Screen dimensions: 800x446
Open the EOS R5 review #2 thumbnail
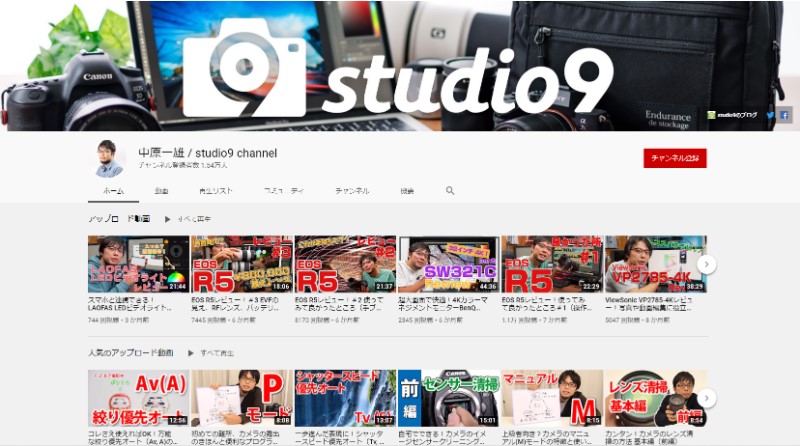click(x=345, y=264)
